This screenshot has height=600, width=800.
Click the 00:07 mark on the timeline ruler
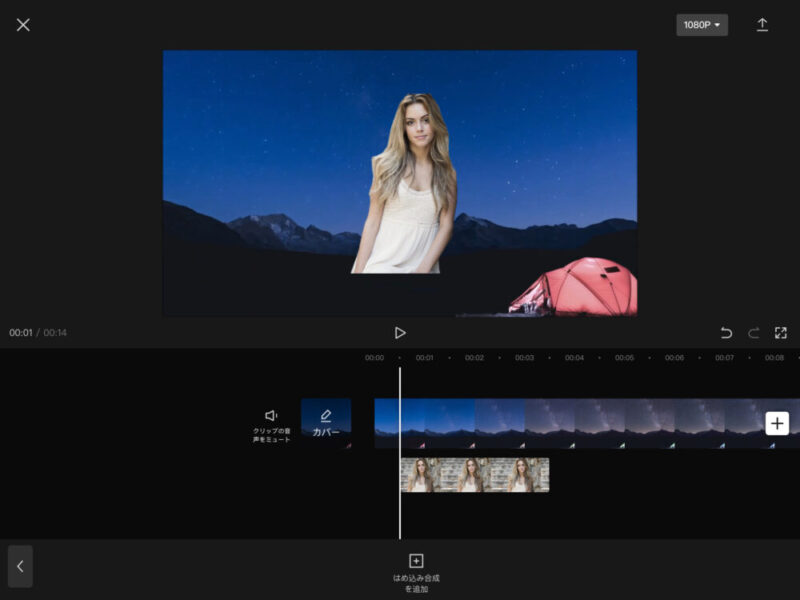click(x=724, y=358)
